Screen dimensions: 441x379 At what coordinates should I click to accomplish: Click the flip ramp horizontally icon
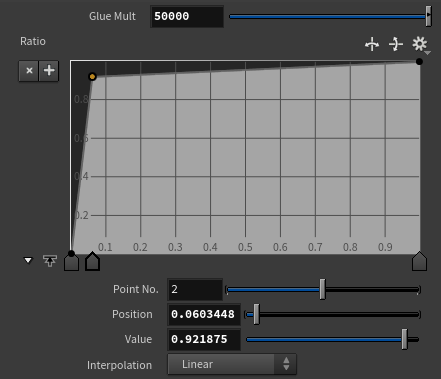pos(372,44)
